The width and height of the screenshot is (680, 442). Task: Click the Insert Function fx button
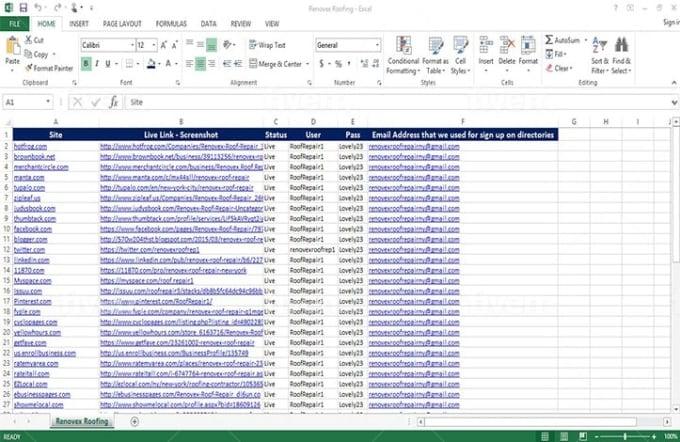pos(113,102)
